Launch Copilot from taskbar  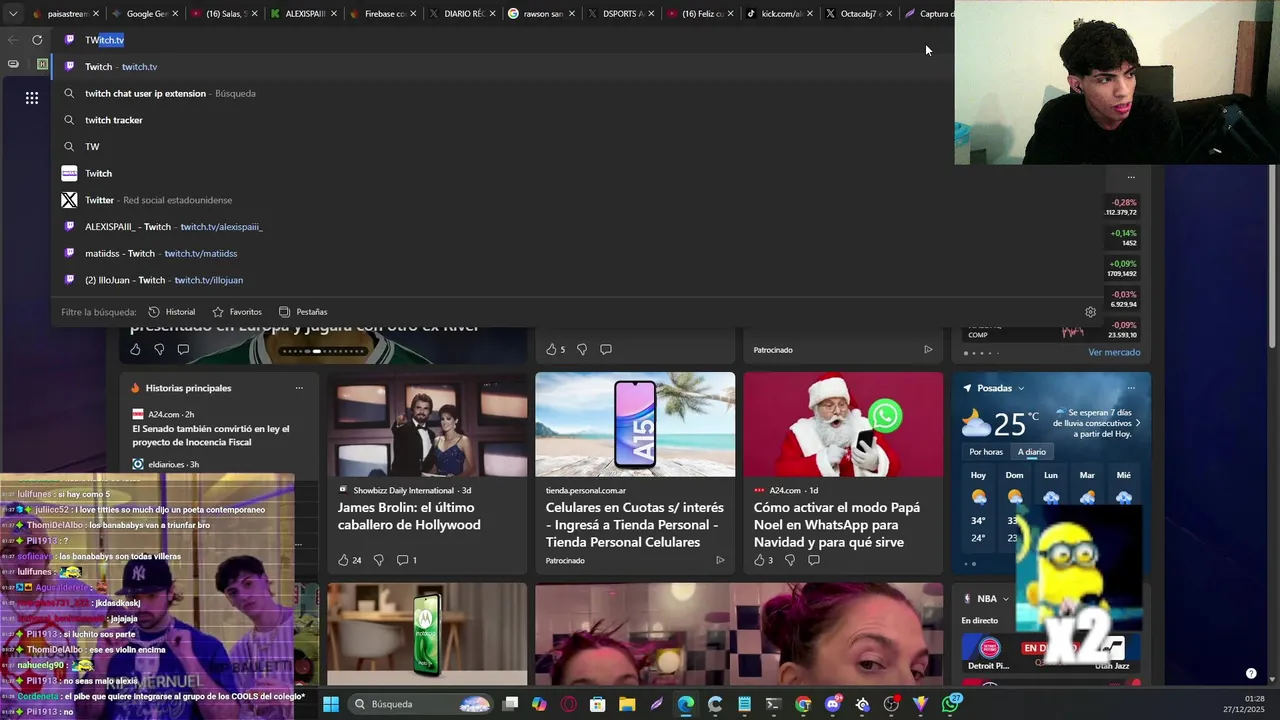[539, 704]
